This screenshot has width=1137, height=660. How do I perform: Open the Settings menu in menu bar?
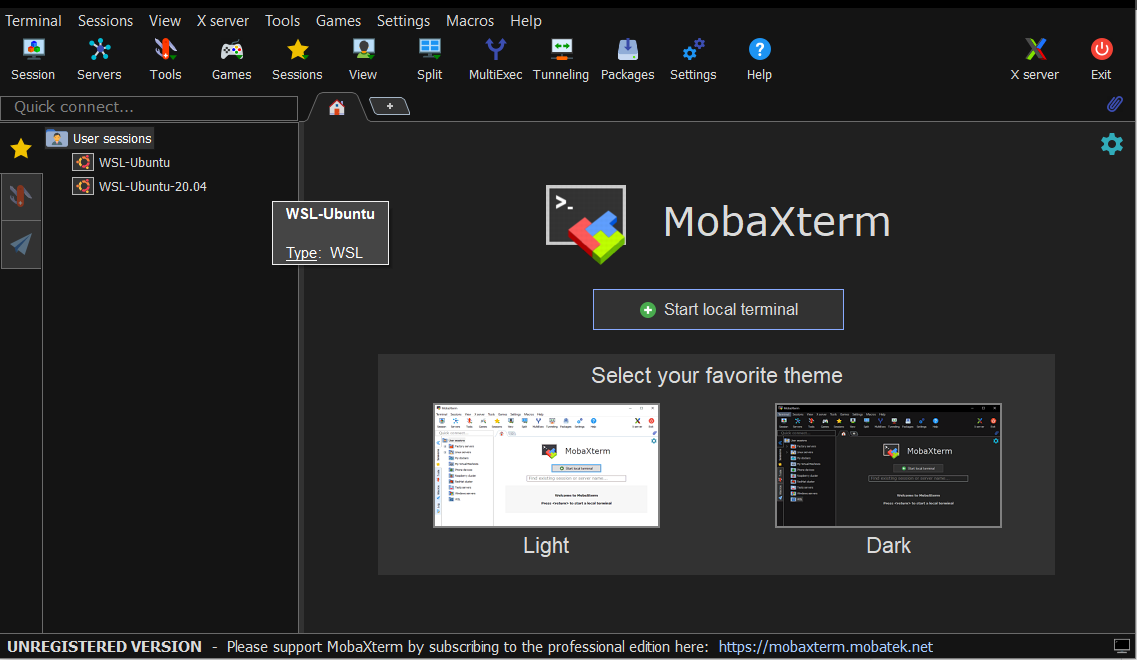[x=403, y=21]
